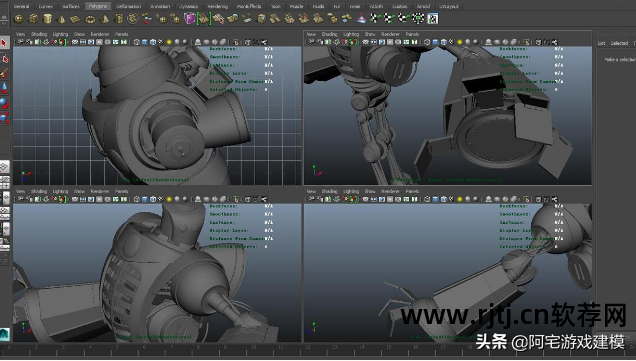Set smooth shade all in bottom-left viewport

145,199
